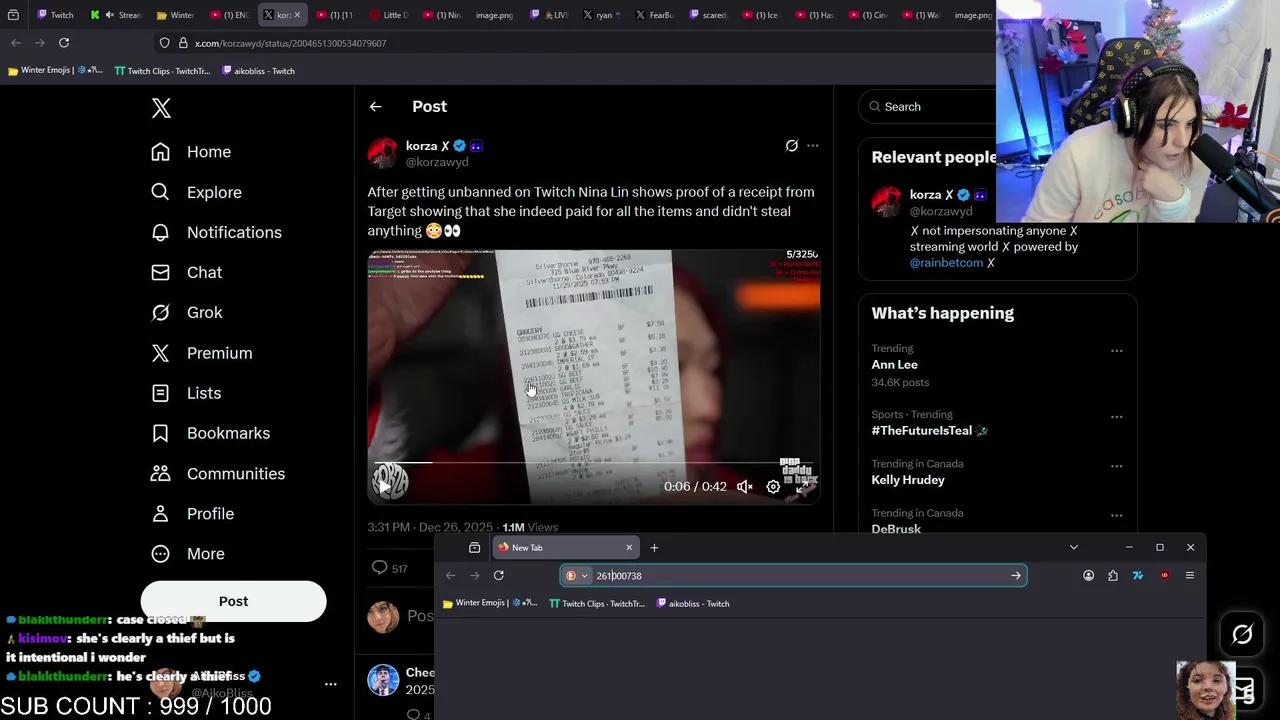Open the video settings gear
The image size is (1280, 720).
click(773, 487)
